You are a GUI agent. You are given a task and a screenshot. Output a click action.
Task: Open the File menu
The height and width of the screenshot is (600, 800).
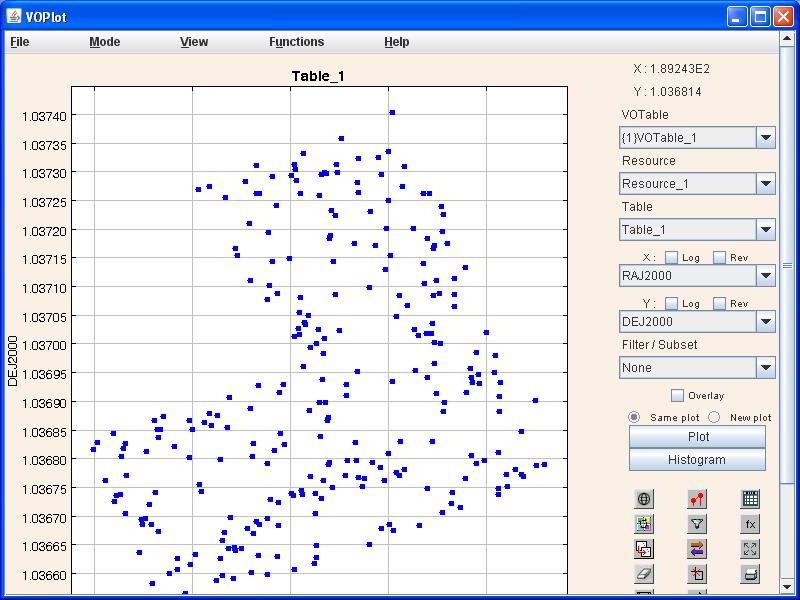[x=19, y=42]
